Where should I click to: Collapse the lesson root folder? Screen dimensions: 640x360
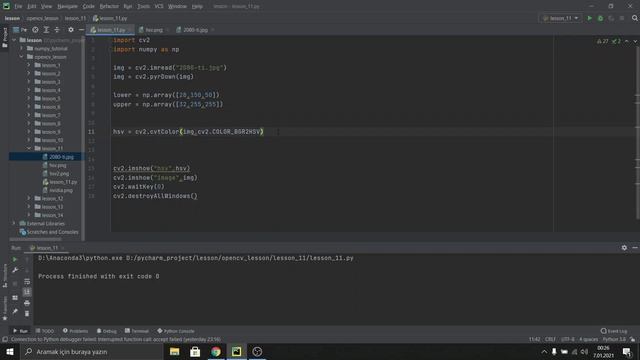click(x=14, y=40)
